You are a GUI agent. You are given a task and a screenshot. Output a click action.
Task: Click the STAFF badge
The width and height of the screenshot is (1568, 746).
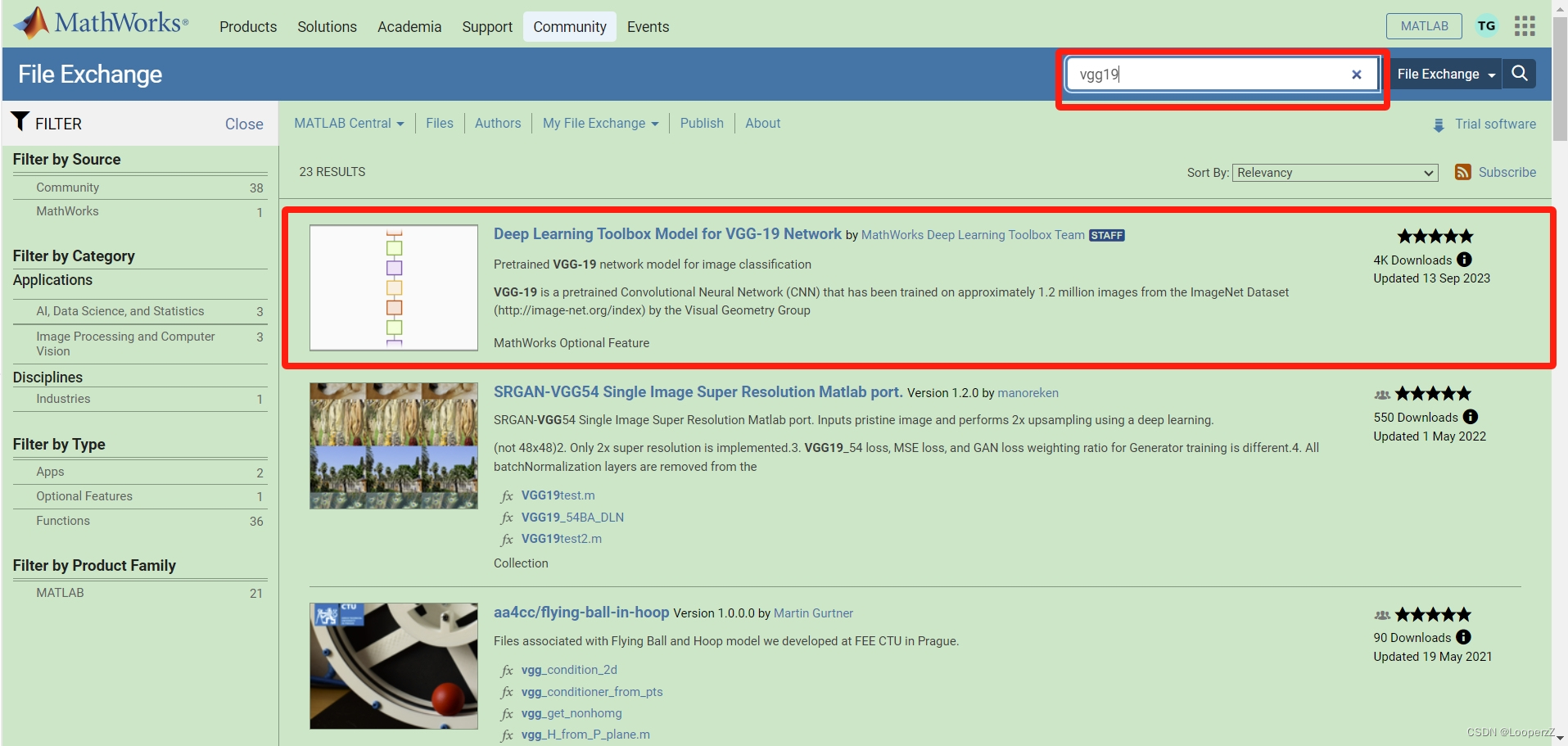(x=1107, y=236)
